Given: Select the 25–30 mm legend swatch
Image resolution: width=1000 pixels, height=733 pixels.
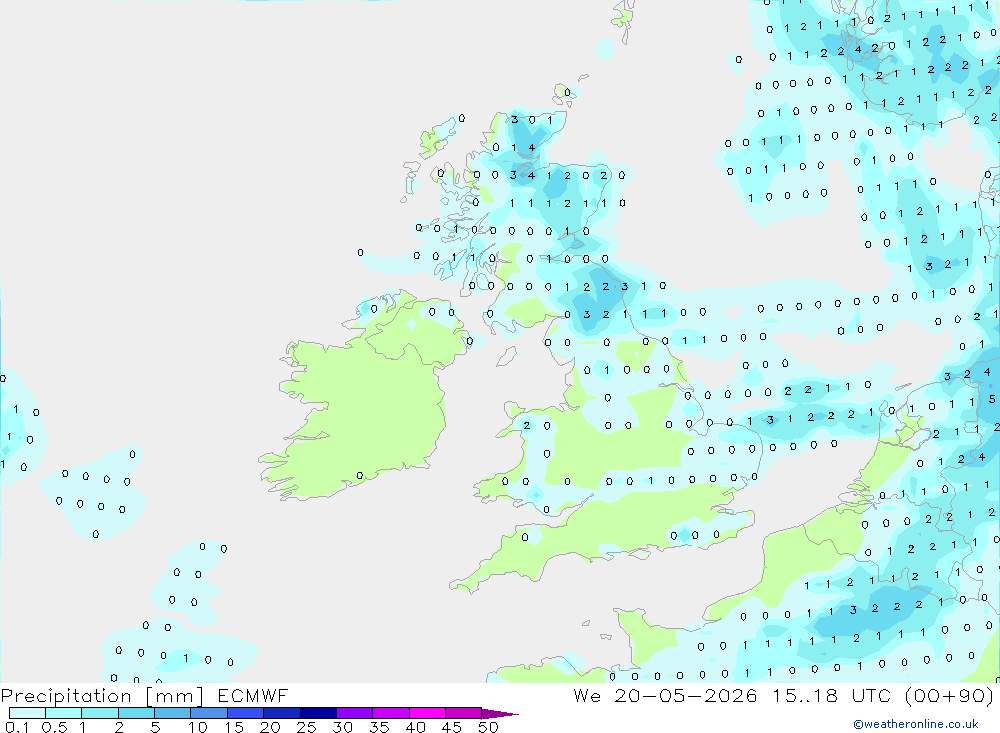Looking at the screenshot, I should point(318,713).
